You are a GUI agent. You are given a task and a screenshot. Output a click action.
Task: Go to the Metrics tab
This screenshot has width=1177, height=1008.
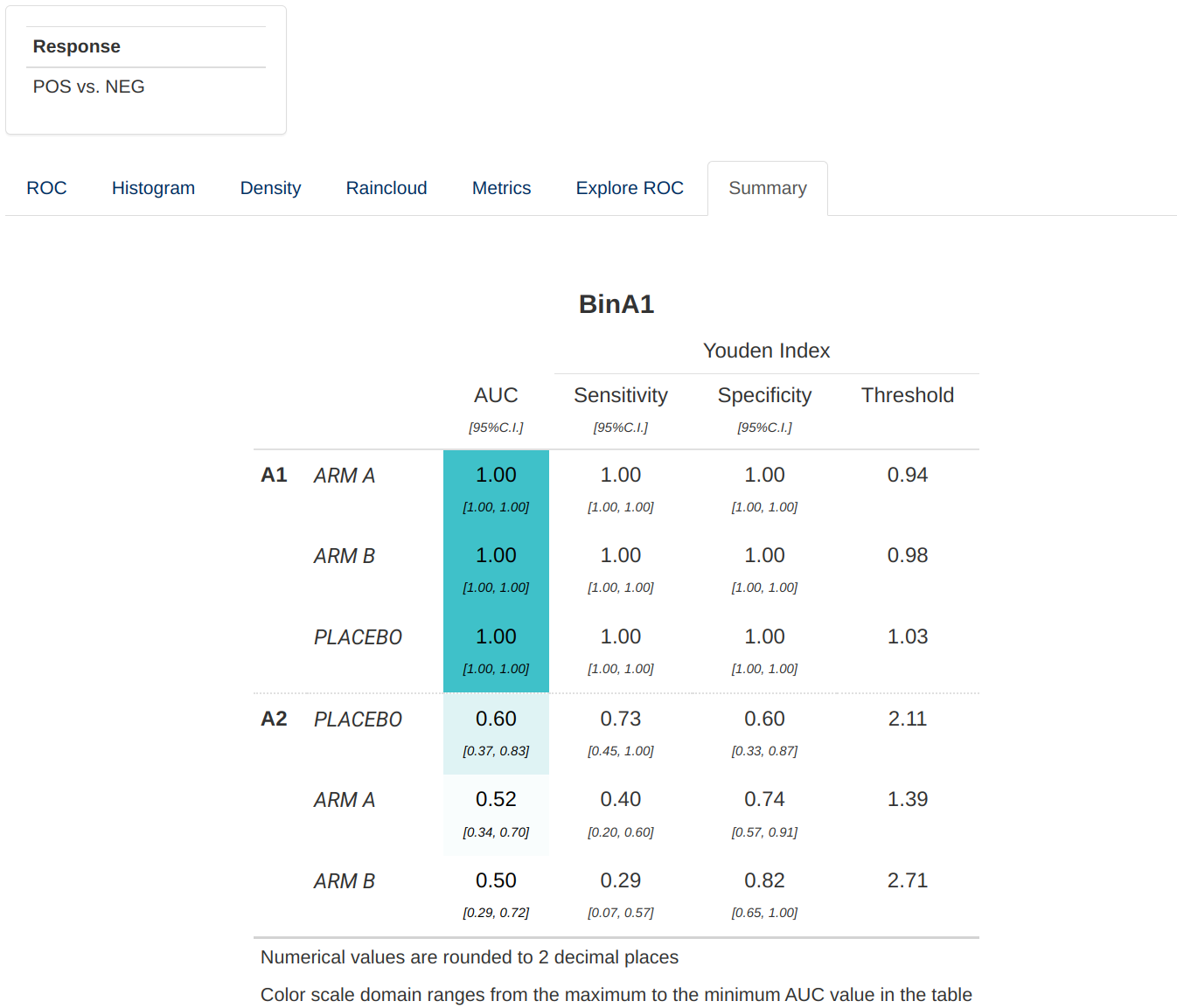tap(501, 188)
